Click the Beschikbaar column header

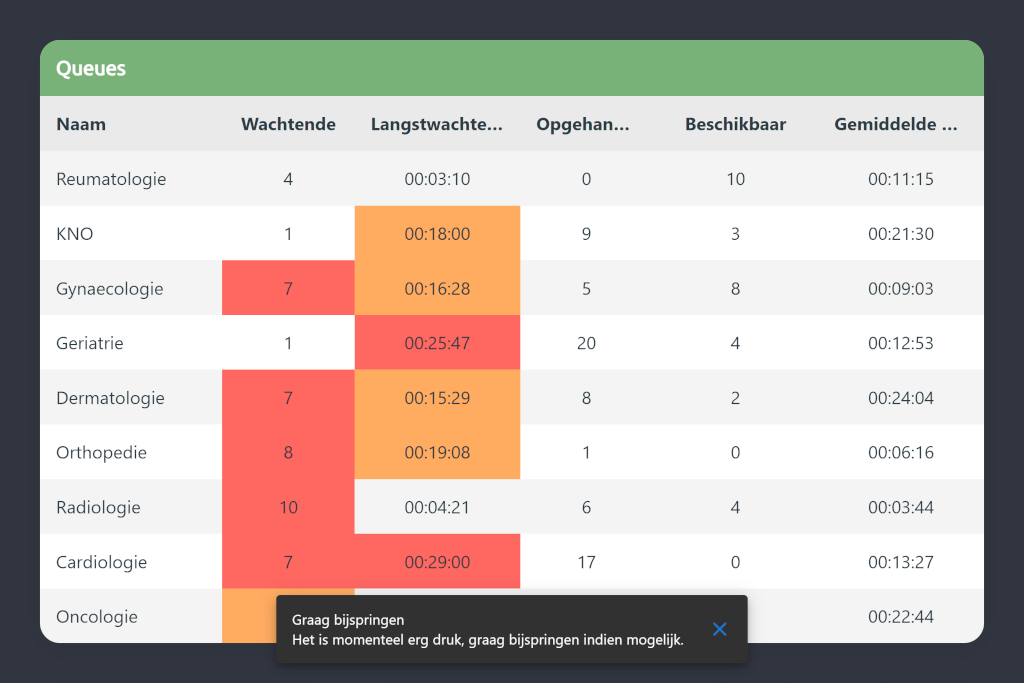(735, 124)
